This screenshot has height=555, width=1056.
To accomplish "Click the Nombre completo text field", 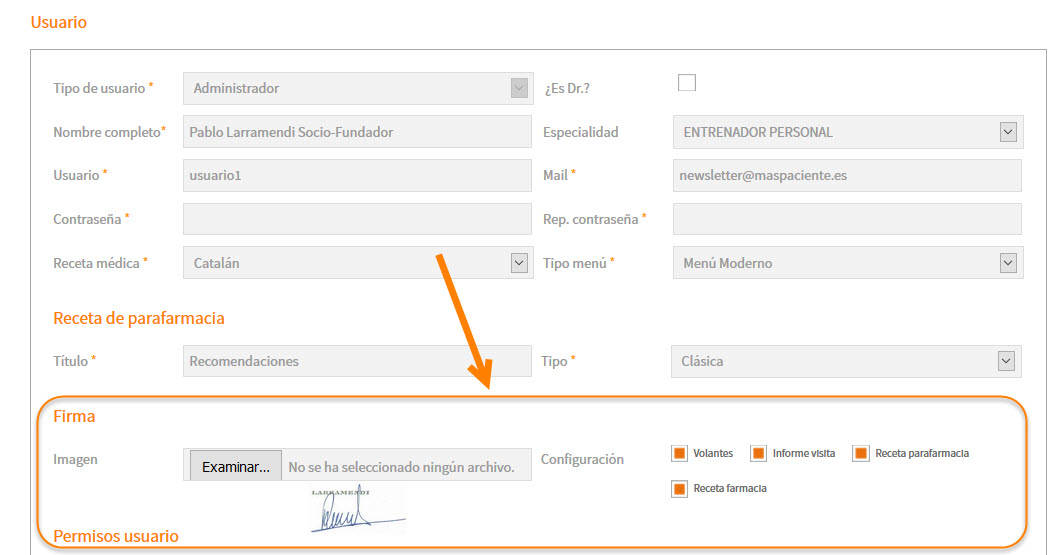I will coord(357,132).
